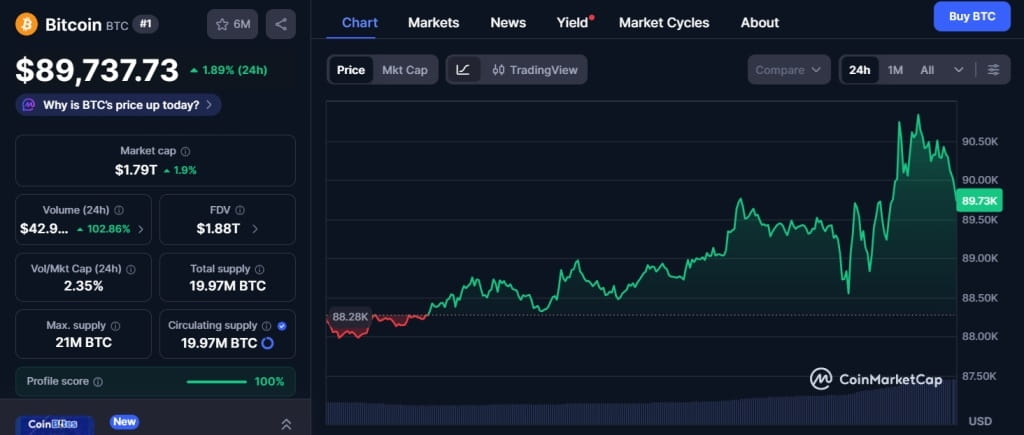Expand more time range options chevron
The image size is (1024, 435).
[x=959, y=70]
